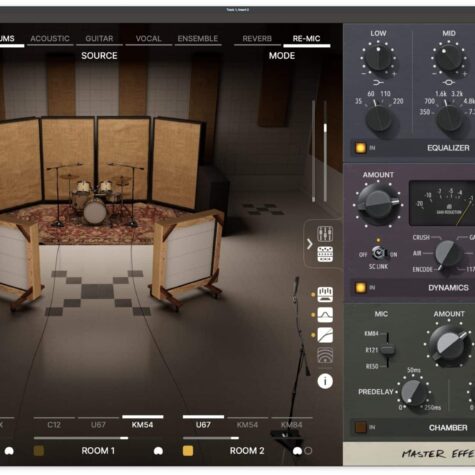Open the mixer faders view icon
Viewport: 475px width, 475px height.
click(325, 234)
